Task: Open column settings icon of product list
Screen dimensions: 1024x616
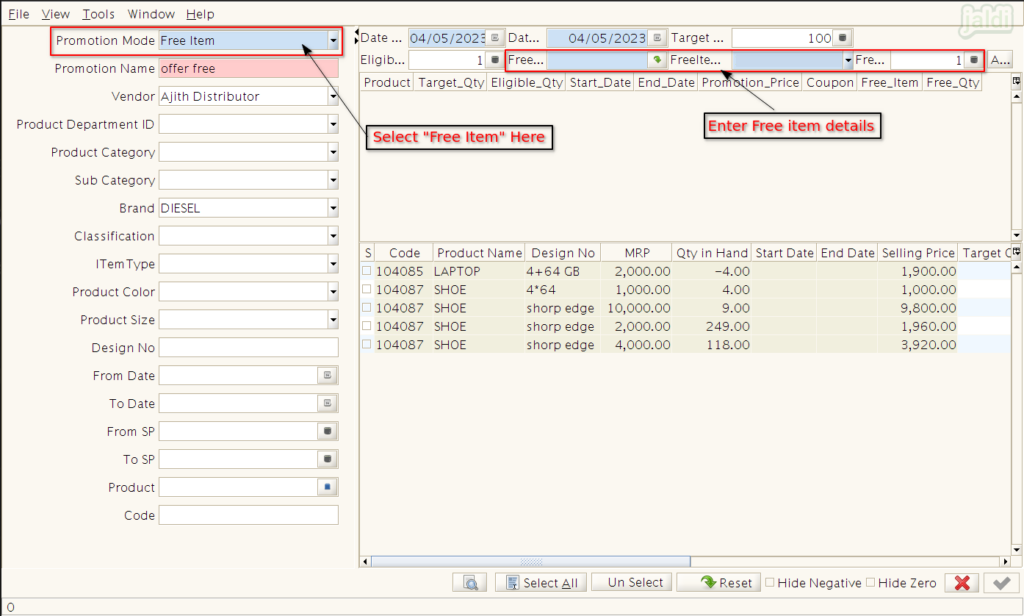Action: [x=1016, y=252]
